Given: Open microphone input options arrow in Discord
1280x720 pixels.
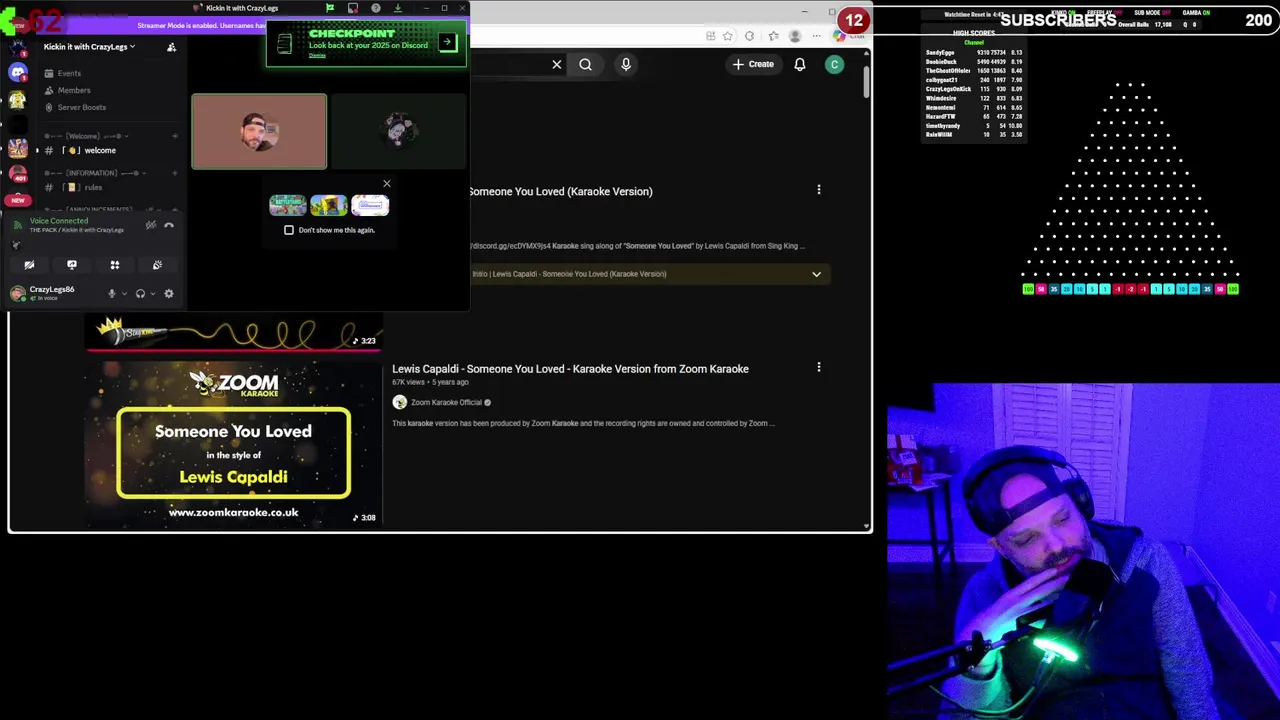Looking at the screenshot, I should click(124, 293).
